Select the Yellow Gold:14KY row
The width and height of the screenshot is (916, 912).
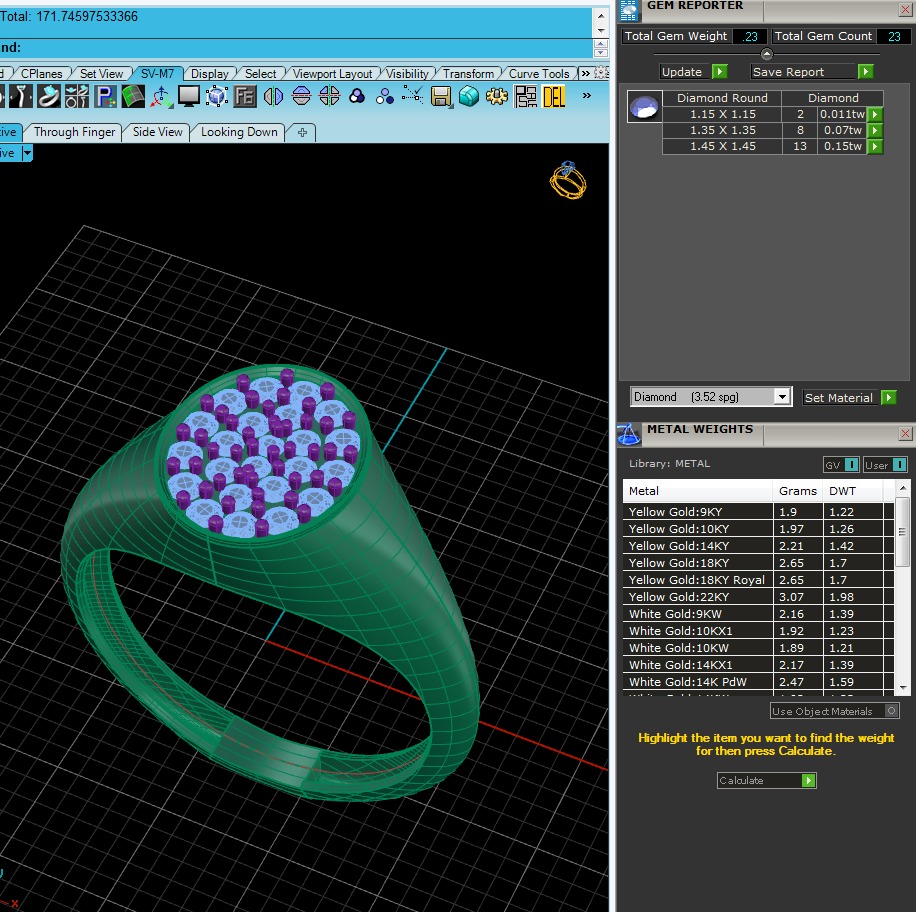(x=758, y=546)
